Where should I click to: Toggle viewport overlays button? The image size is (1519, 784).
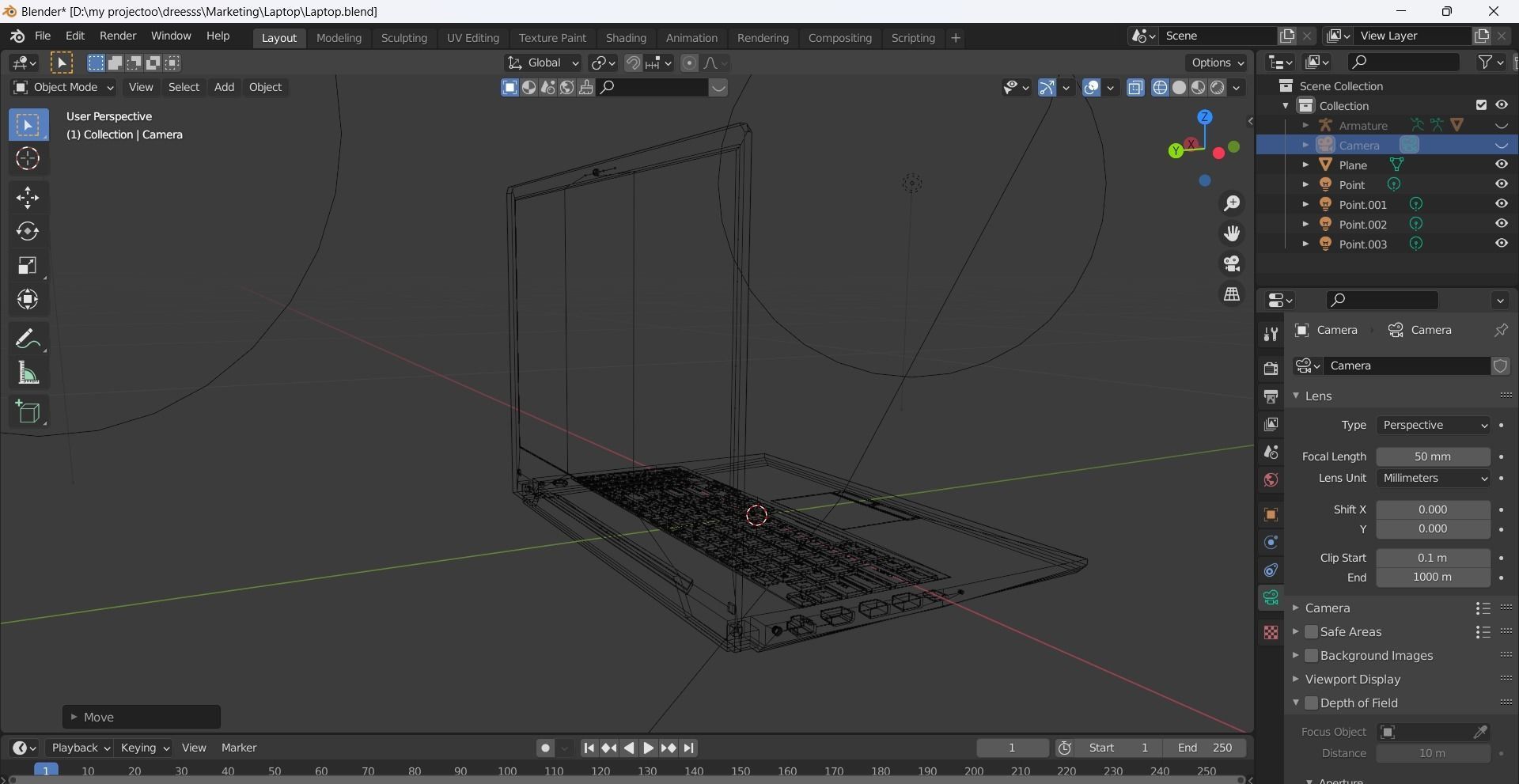[x=1092, y=88]
